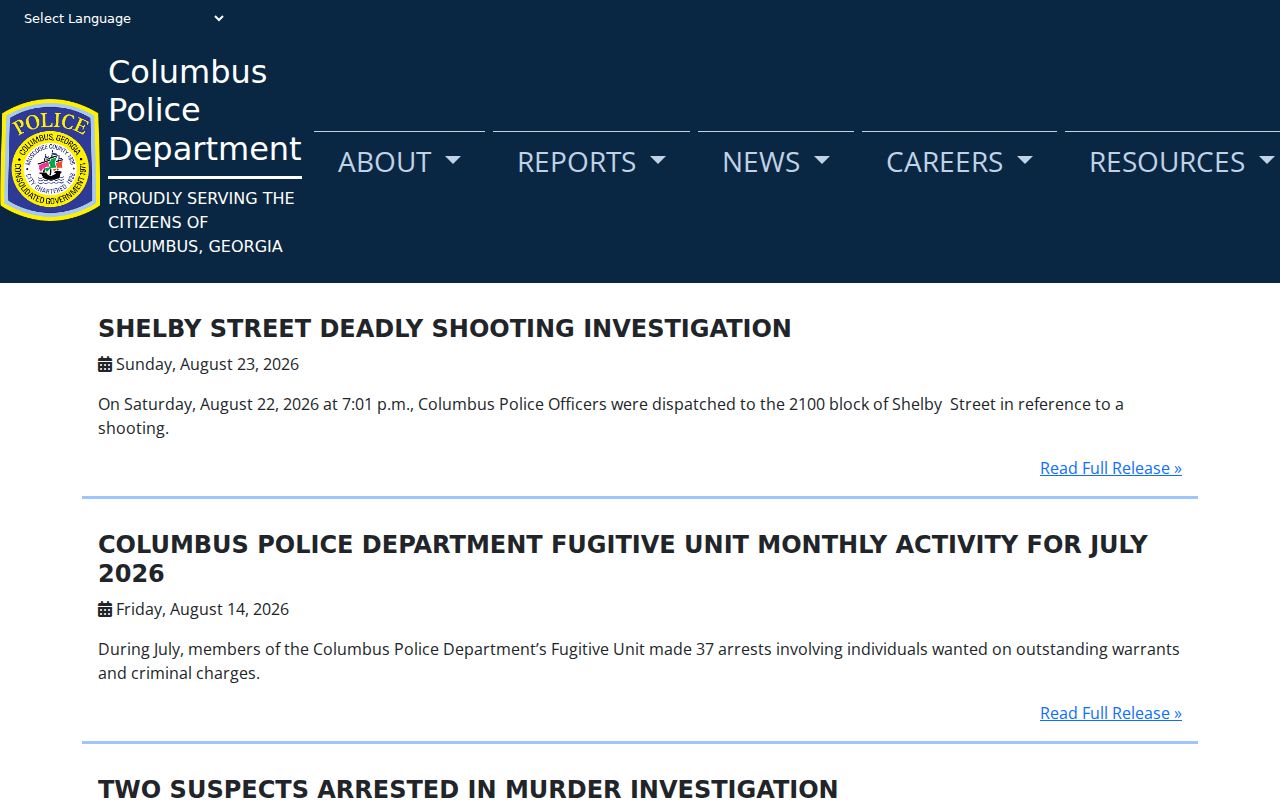Read Full Release for Shelby Street shooting
Viewport: 1280px width, 800px height.
tap(1111, 468)
